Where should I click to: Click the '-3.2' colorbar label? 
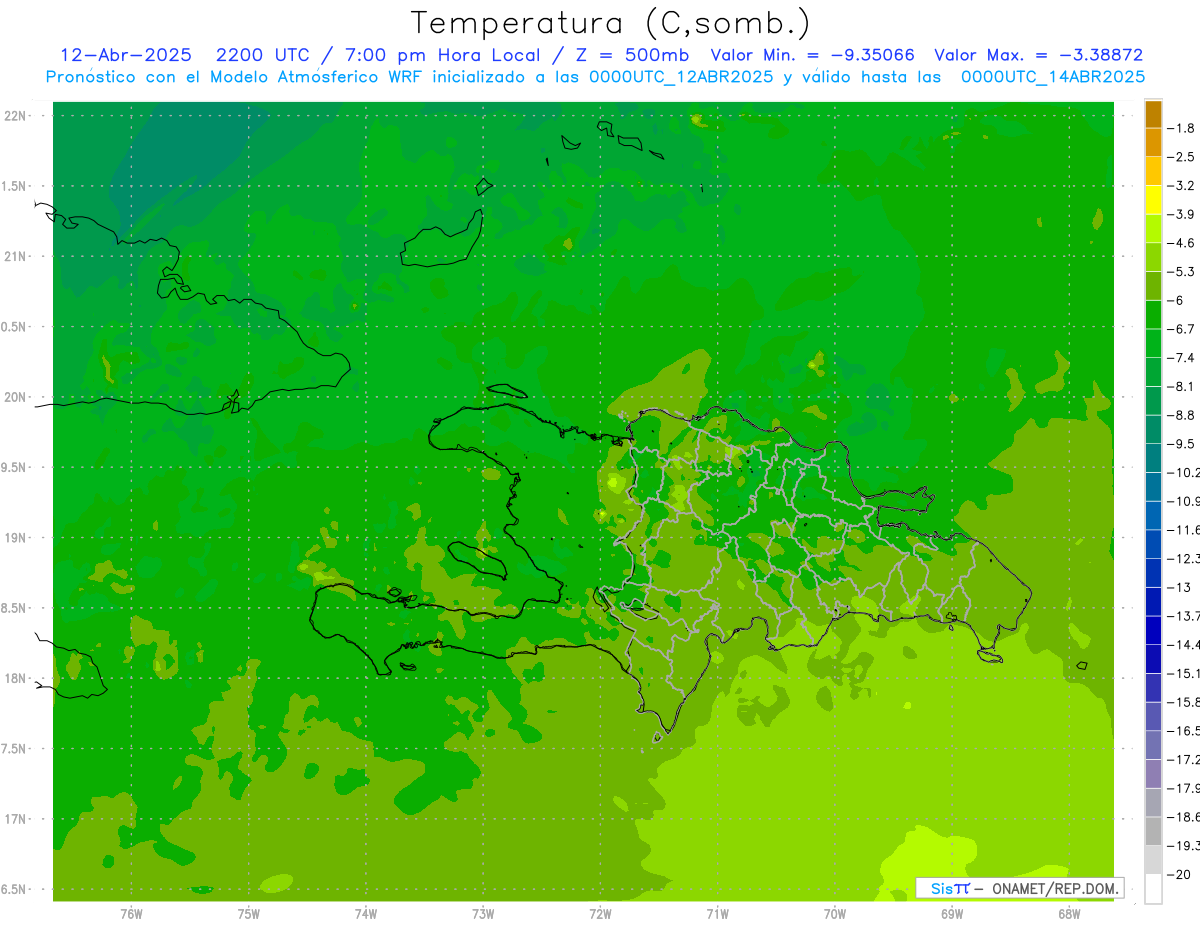(x=1182, y=186)
